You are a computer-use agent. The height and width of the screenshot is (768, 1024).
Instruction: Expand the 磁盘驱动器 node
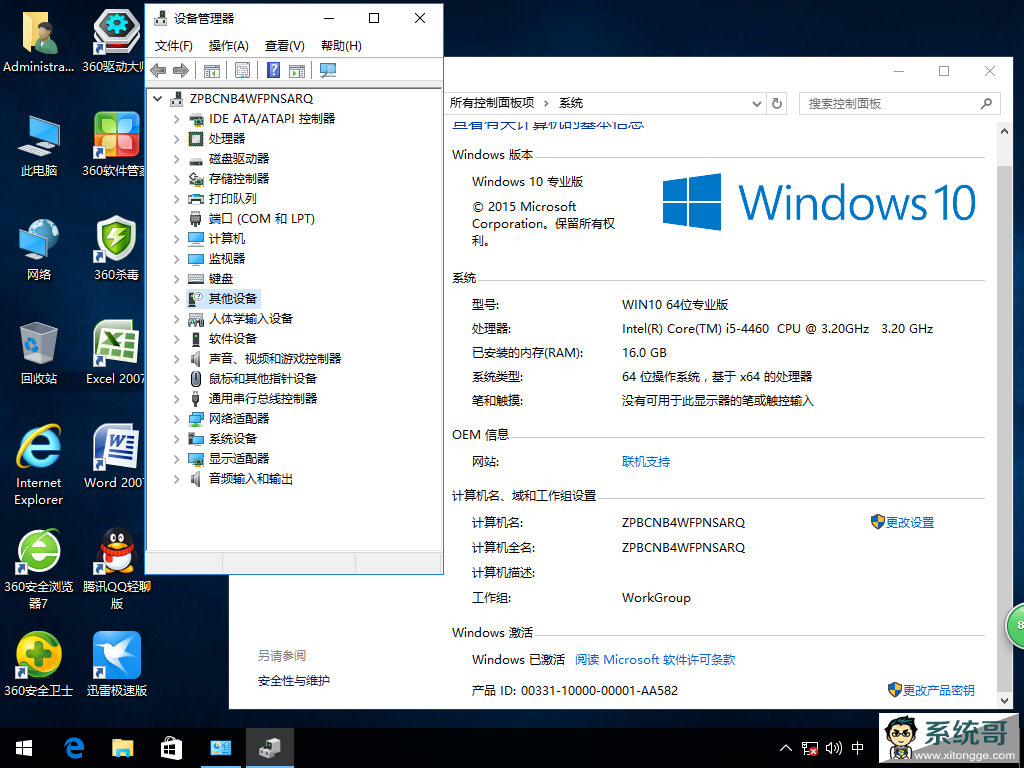(176, 159)
